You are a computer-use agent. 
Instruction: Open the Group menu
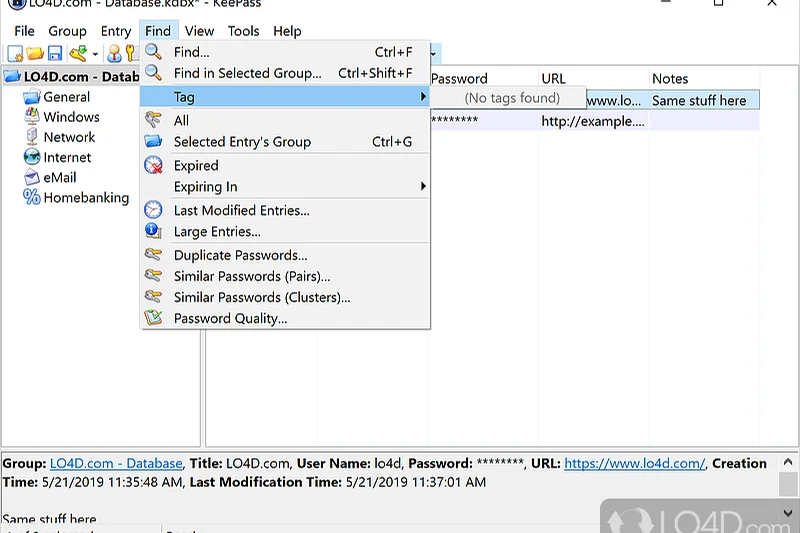pyautogui.click(x=67, y=31)
